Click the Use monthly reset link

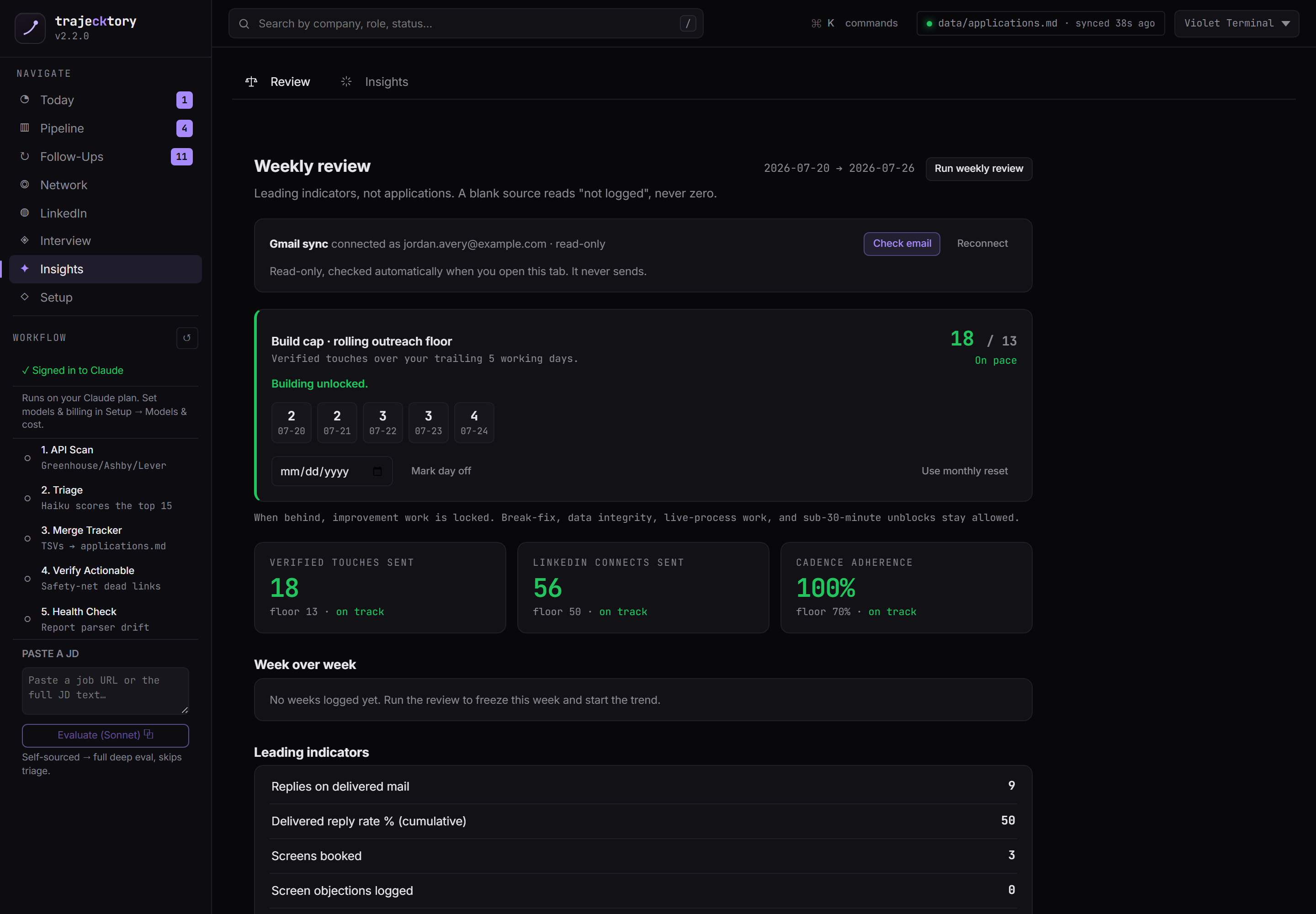click(964, 471)
